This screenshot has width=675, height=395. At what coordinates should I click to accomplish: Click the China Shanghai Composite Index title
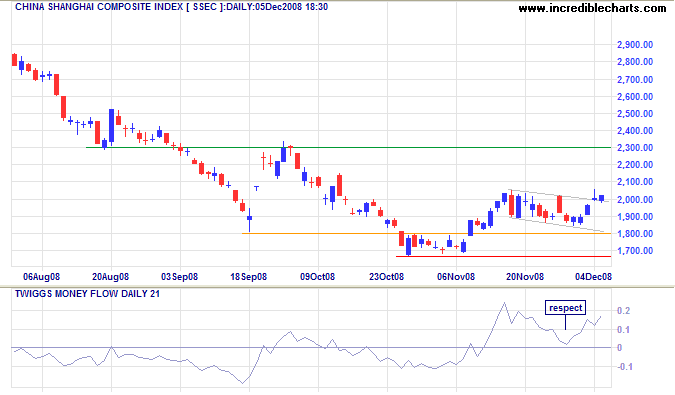(171, 7)
